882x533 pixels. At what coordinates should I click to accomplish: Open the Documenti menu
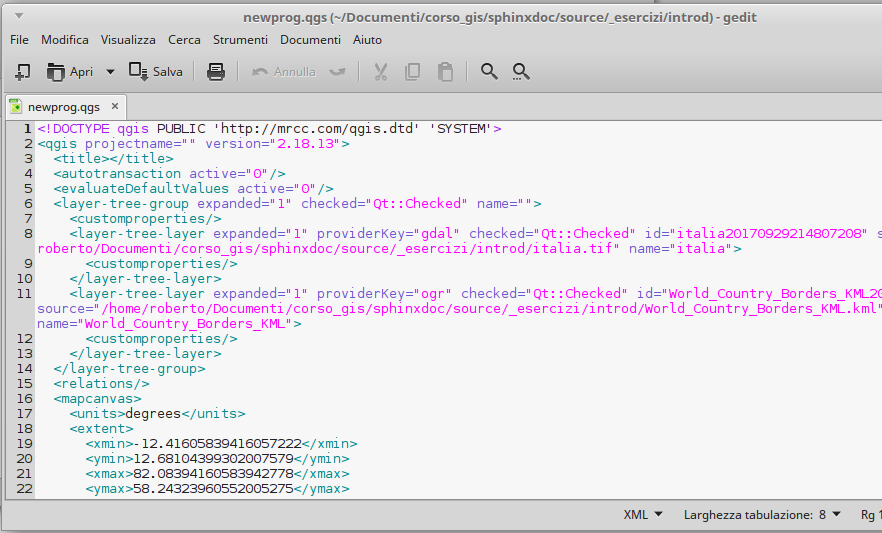click(310, 40)
